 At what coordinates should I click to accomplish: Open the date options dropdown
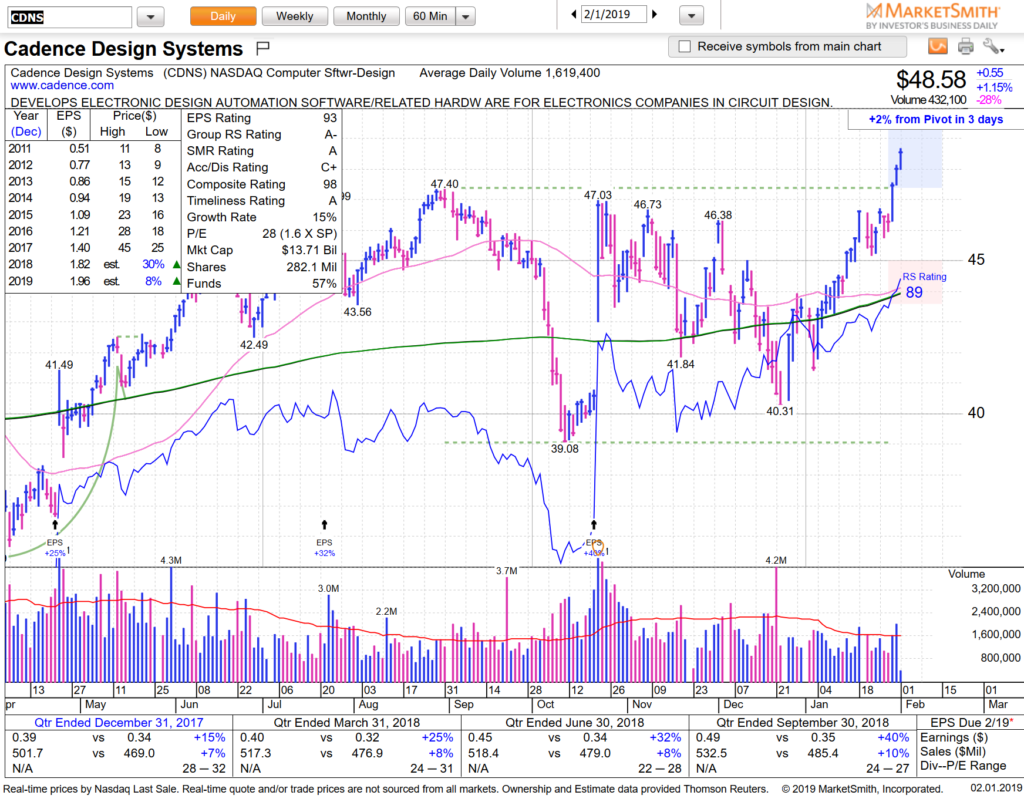(x=692, y=15)
